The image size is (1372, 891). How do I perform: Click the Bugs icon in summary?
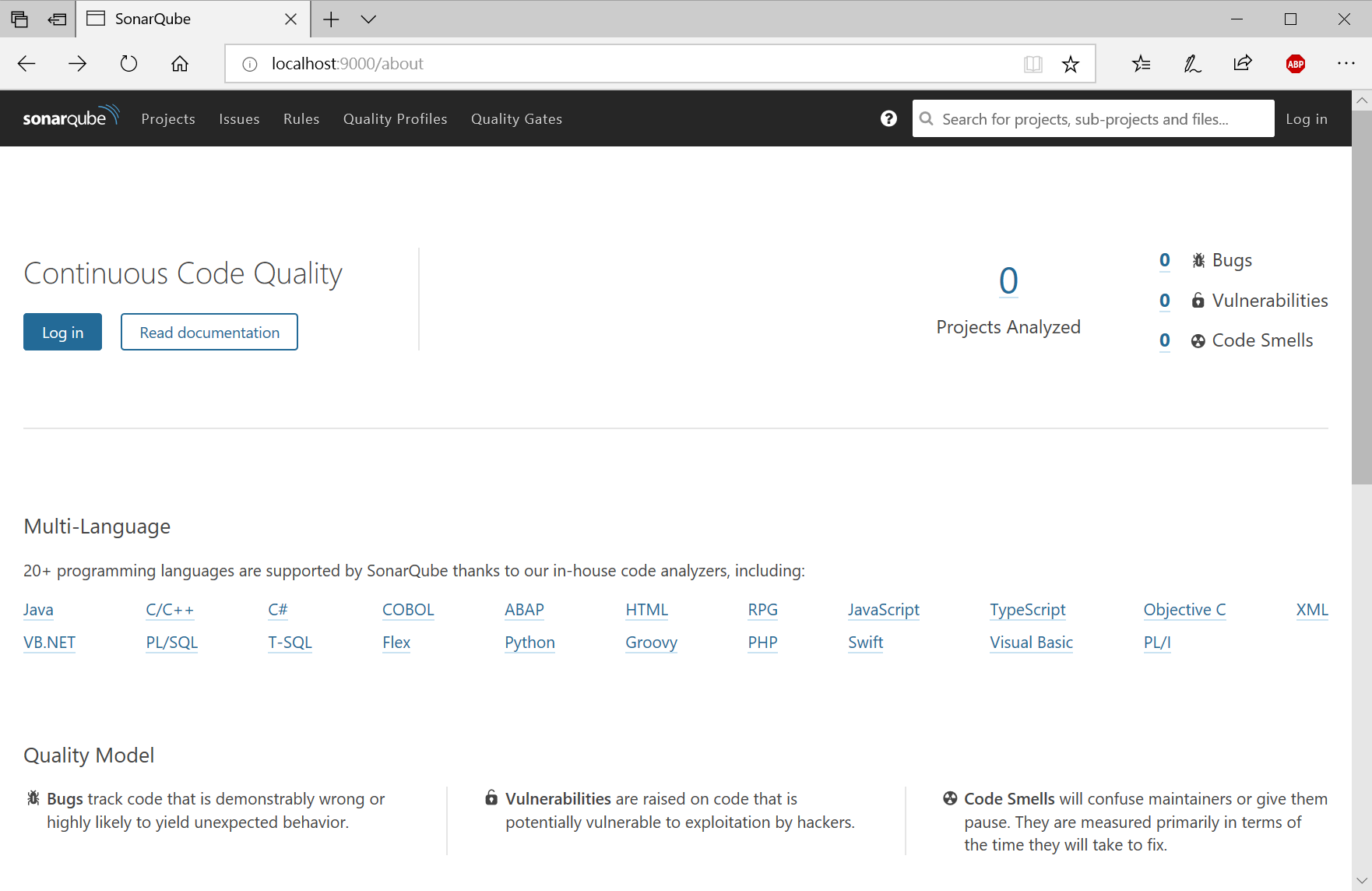(x=1198, y=260)
